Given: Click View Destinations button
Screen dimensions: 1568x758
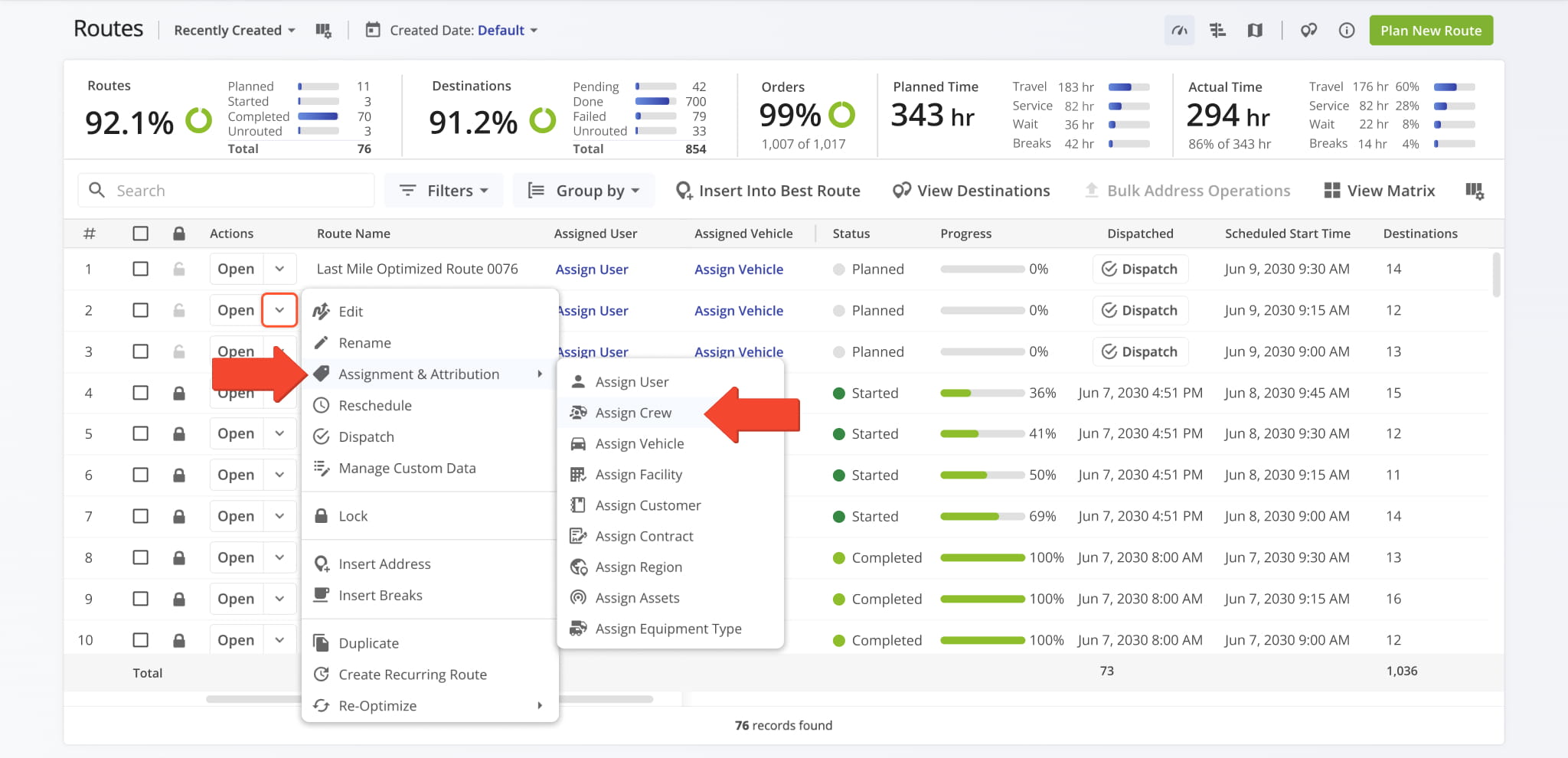Looking at the screenshot, I should click(x=972, y=191).
